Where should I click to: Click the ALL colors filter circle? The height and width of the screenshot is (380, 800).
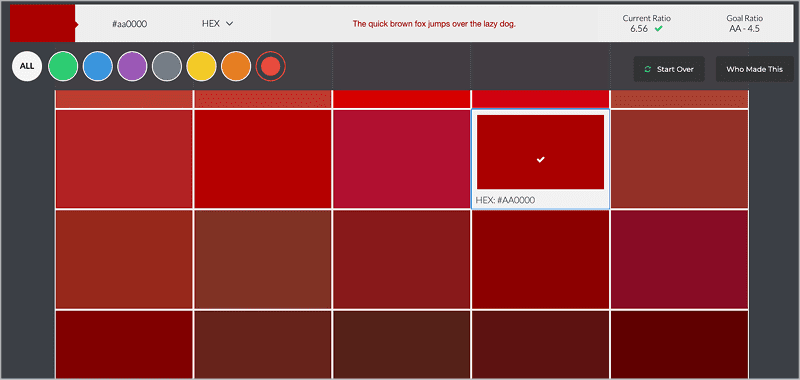coord(27,66)
